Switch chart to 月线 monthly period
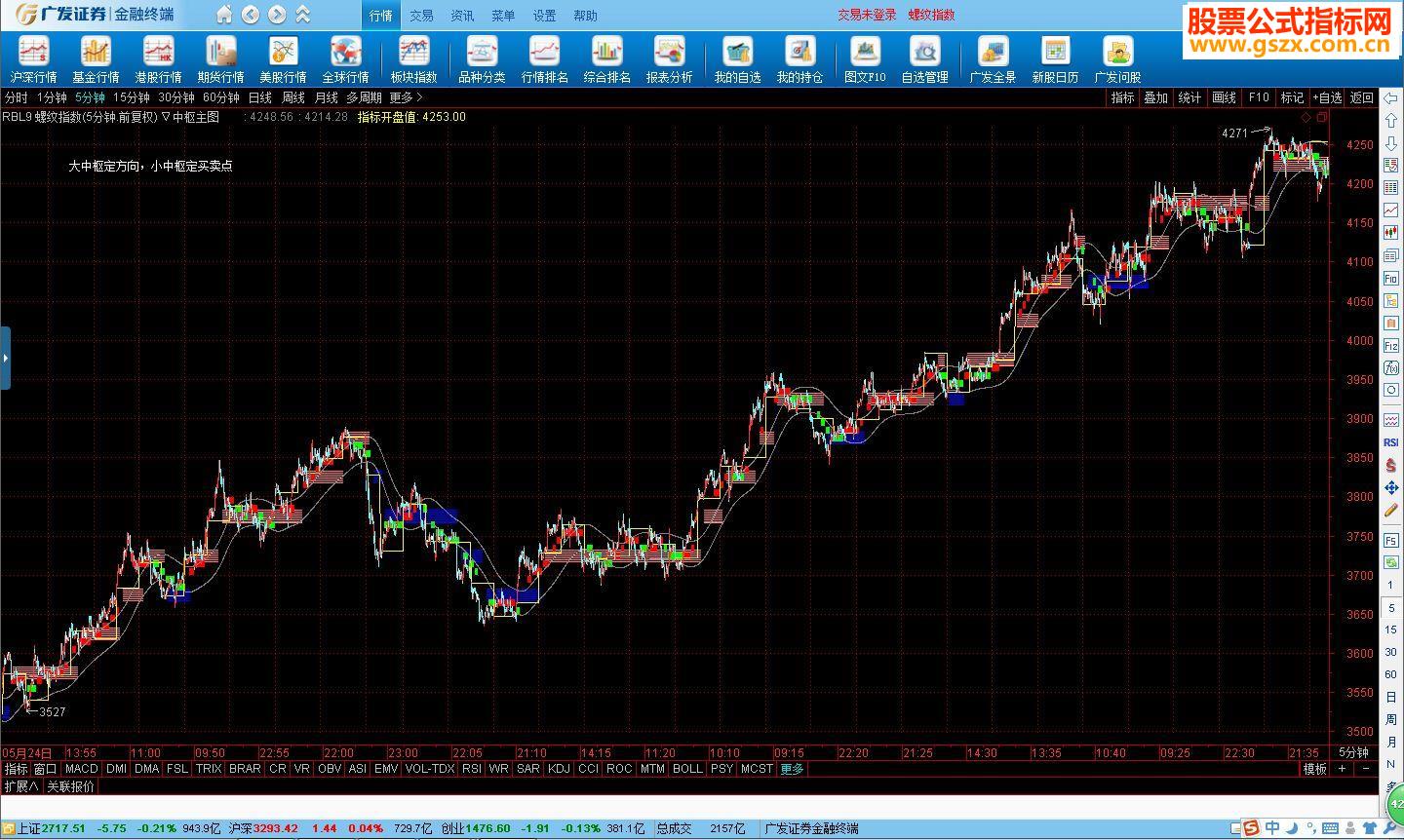Image resolution: width=1404 pixels, height=840 pixels. coord(327,97)
